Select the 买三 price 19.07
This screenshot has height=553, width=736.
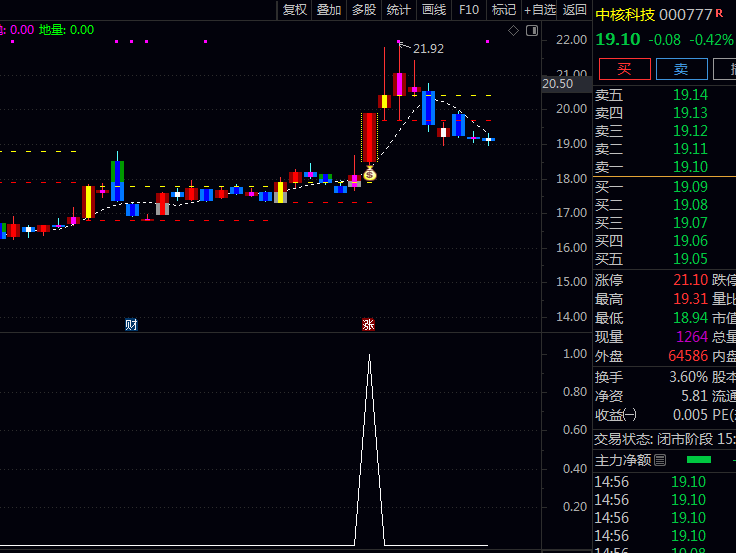(x=690, y=223)
